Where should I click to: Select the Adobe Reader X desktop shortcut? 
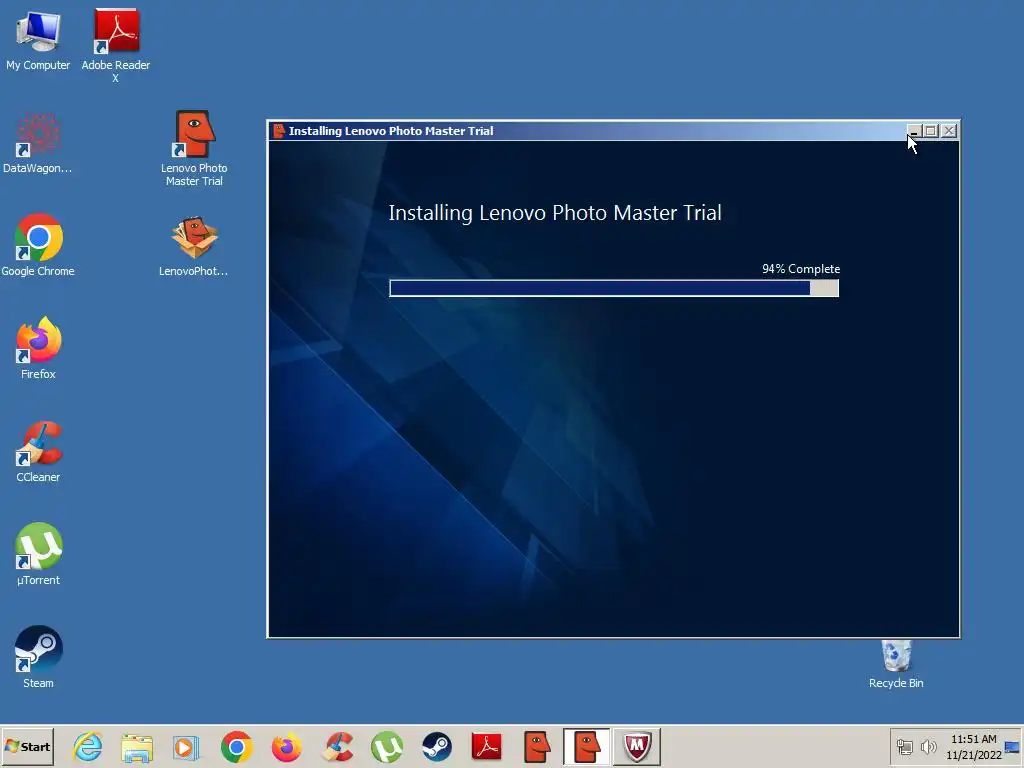[x=116, y=44]
